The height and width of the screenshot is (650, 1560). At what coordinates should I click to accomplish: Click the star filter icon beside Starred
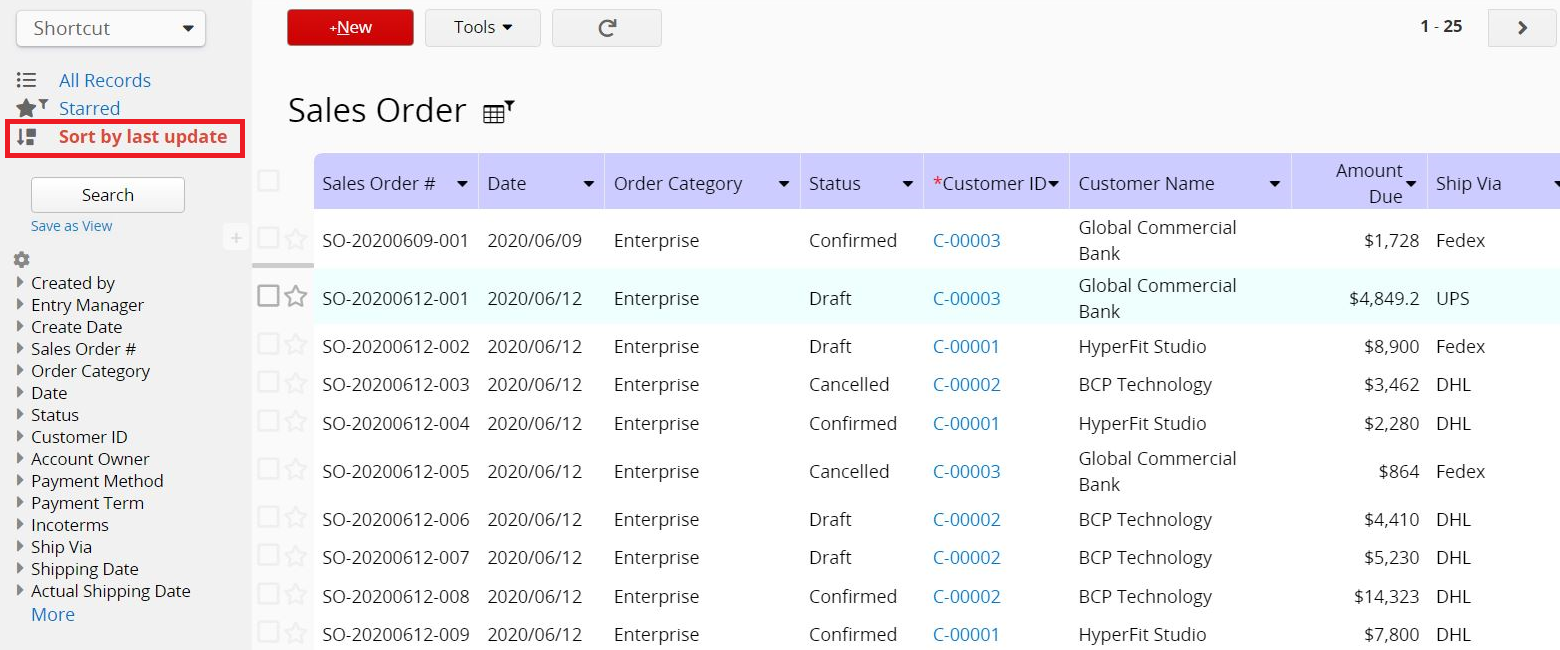(31, 107)
